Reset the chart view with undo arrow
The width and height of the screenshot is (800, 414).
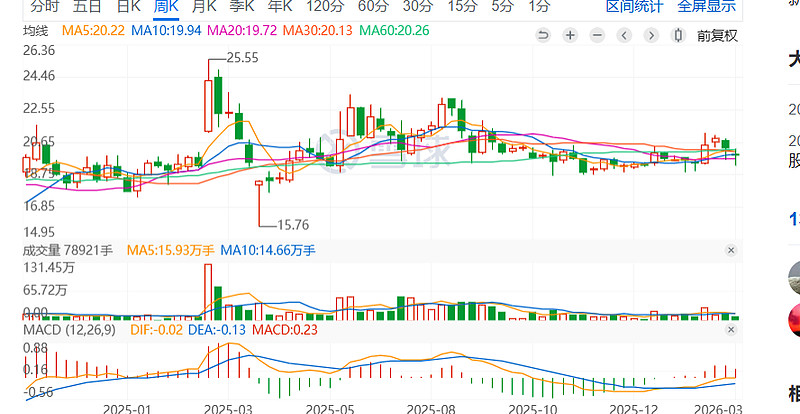coord(543,36)
